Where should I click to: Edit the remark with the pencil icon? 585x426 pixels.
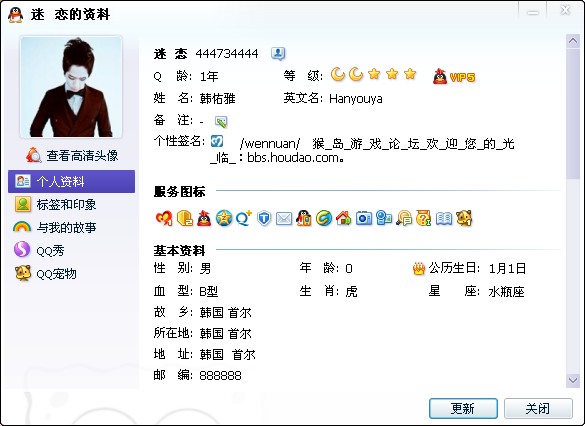(x=221, y=122)
